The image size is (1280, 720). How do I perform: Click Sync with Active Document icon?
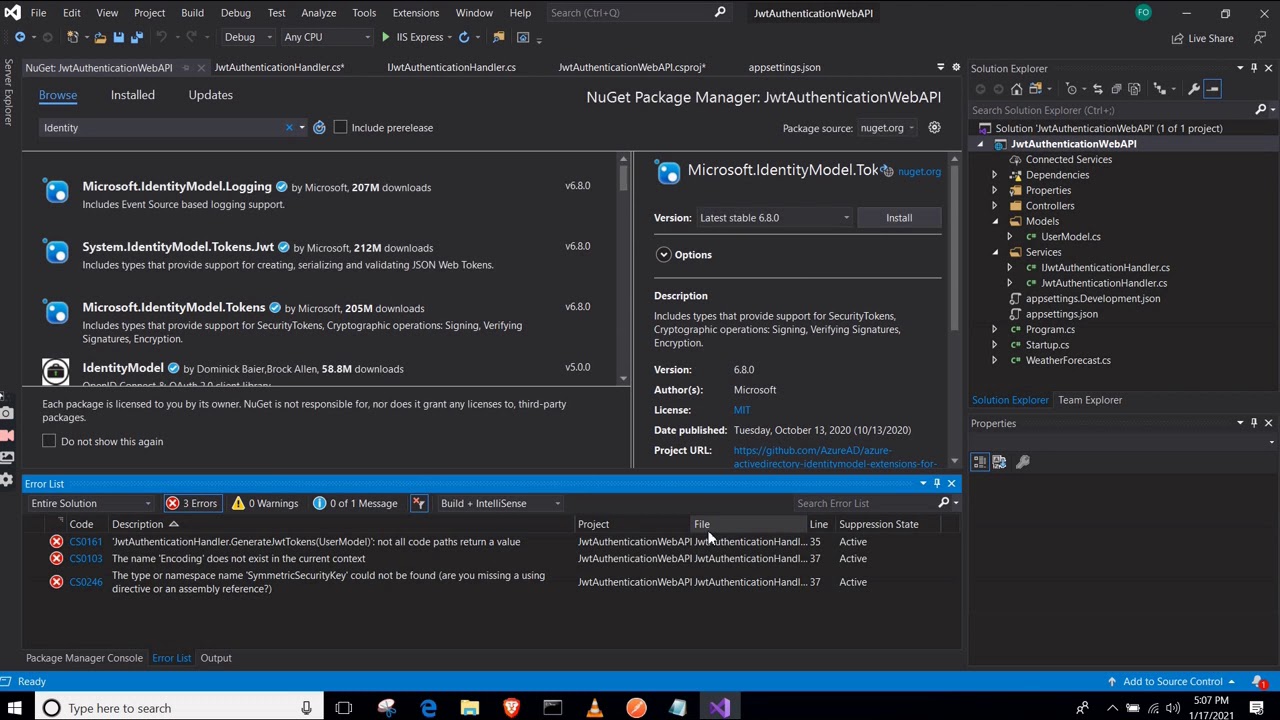[x=1098, y=89]
